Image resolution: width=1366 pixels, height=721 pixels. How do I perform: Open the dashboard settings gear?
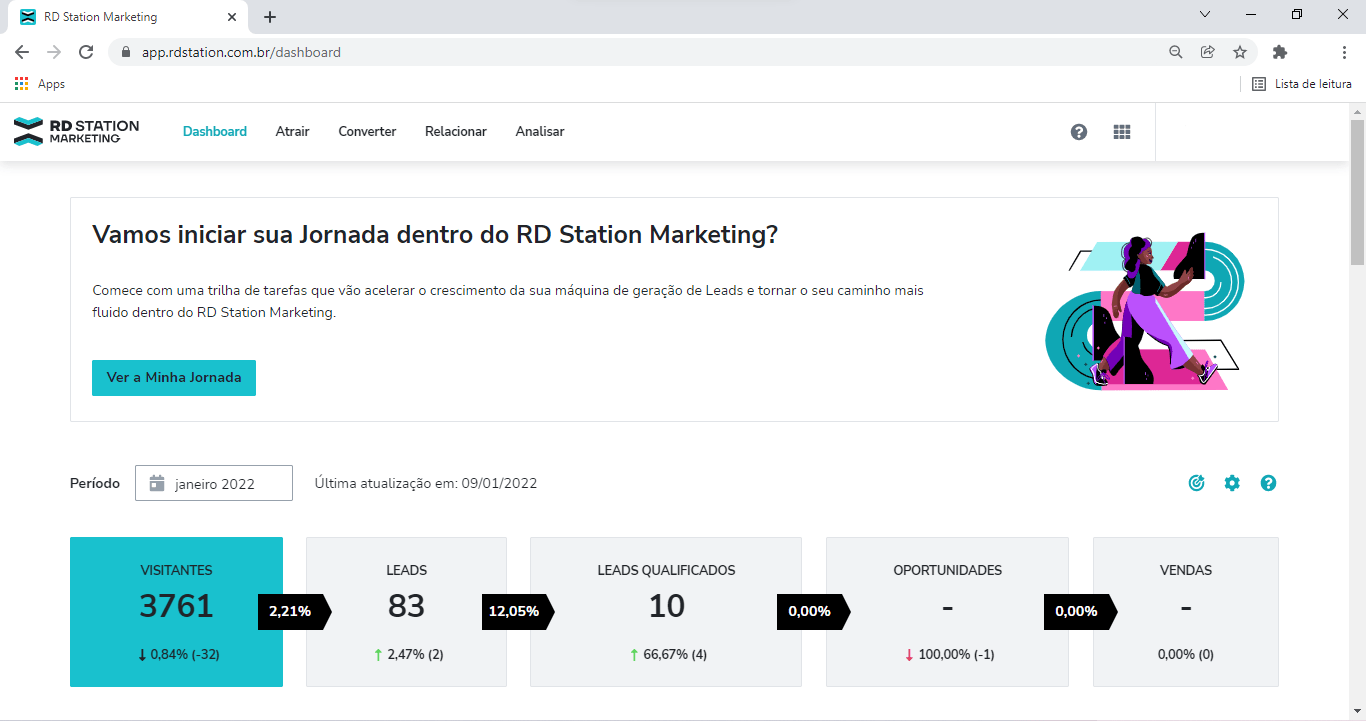[1232, 483]
